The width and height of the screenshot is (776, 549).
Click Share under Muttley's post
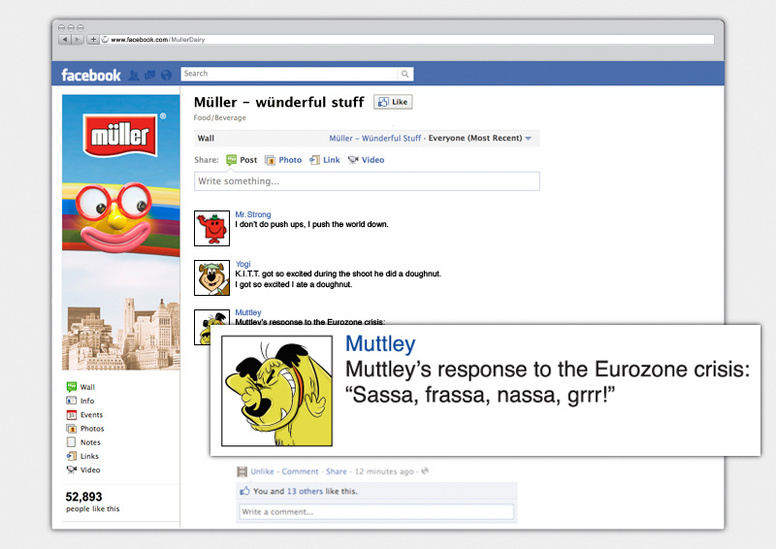[x=336, y=471]
